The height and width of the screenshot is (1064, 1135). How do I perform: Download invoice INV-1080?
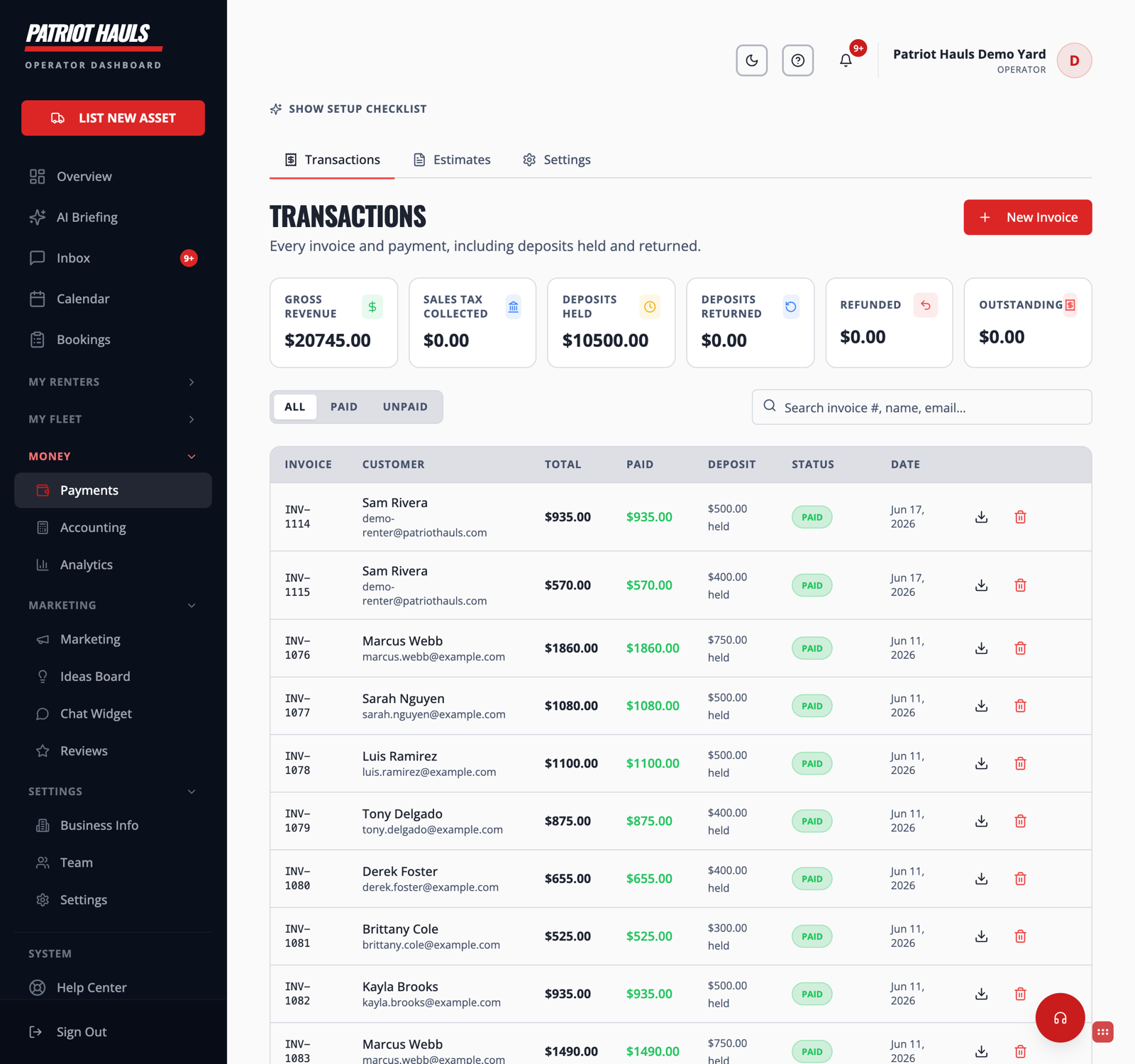click(x=981, y=879)
